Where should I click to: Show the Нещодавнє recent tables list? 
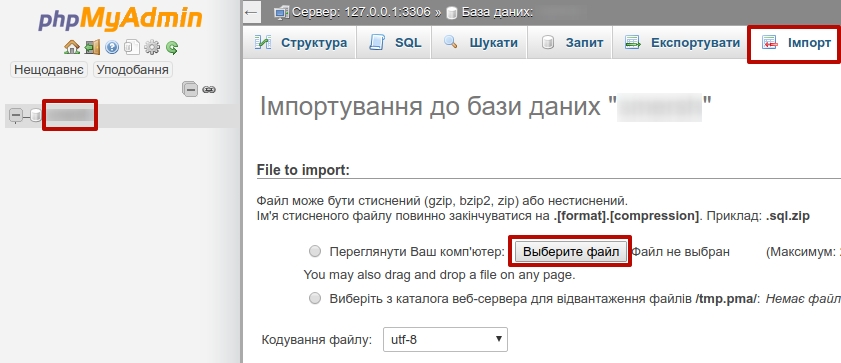pyautogui.click(x=49, y=70)
